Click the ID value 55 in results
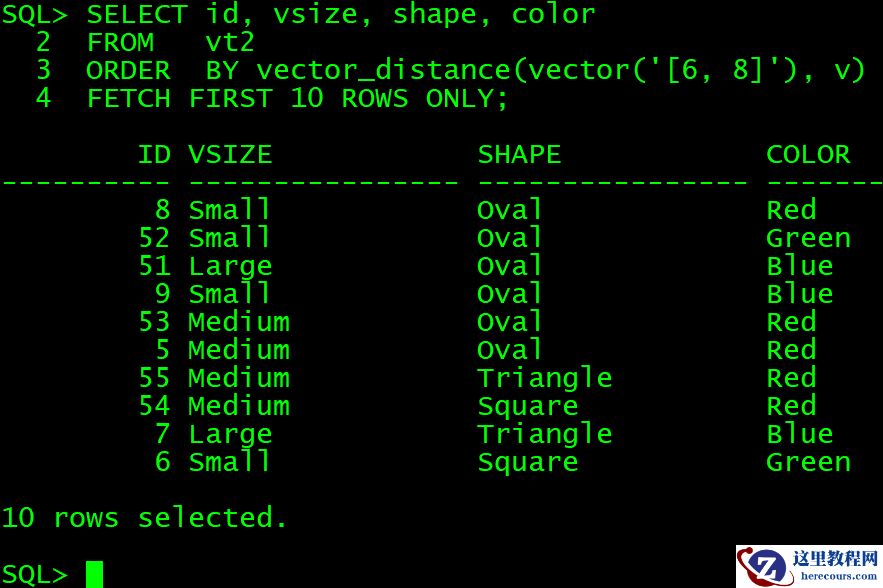Screen dimensions: 883x588 pos(154,379)
